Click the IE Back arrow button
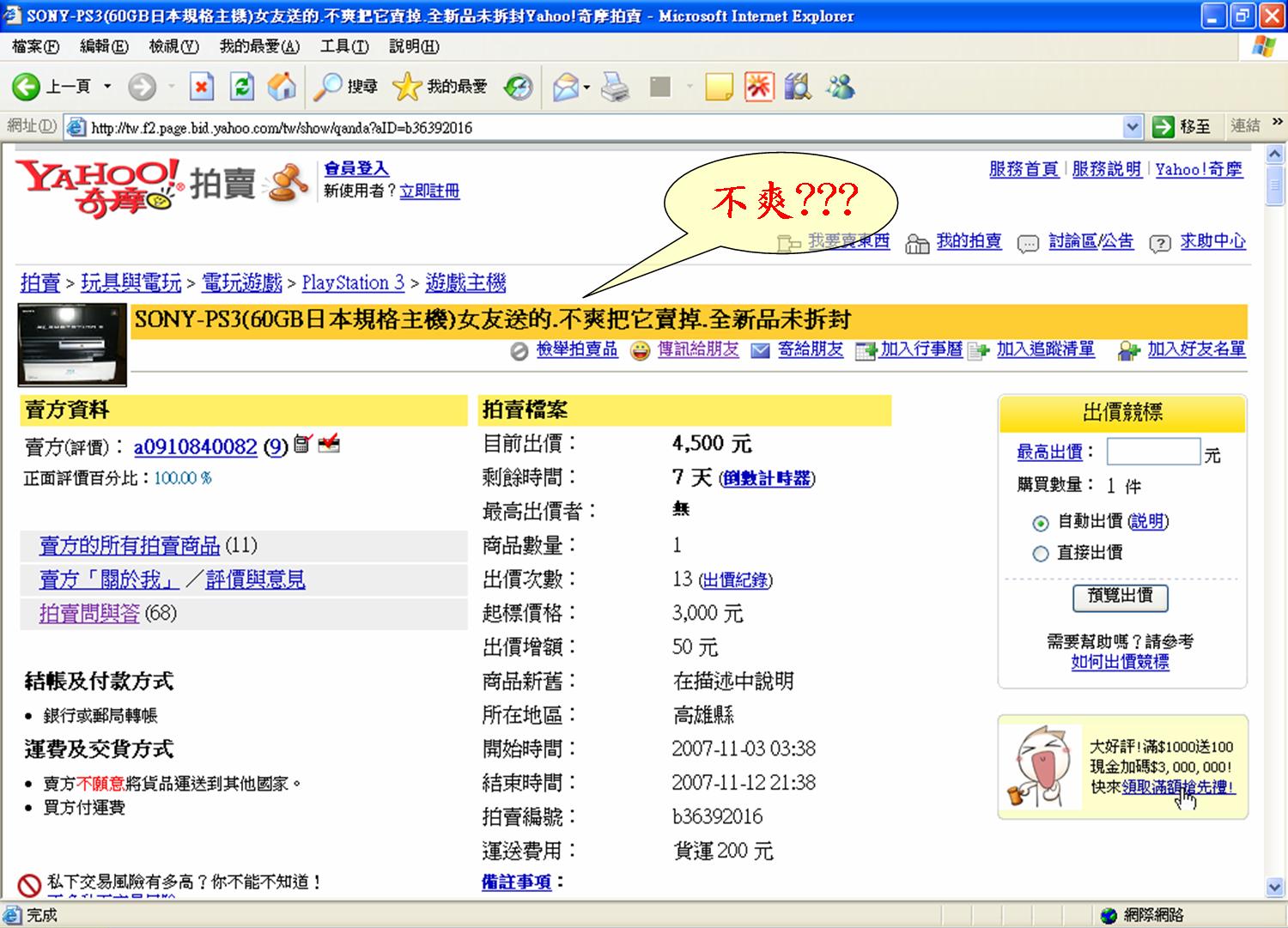 click(26, 86)
